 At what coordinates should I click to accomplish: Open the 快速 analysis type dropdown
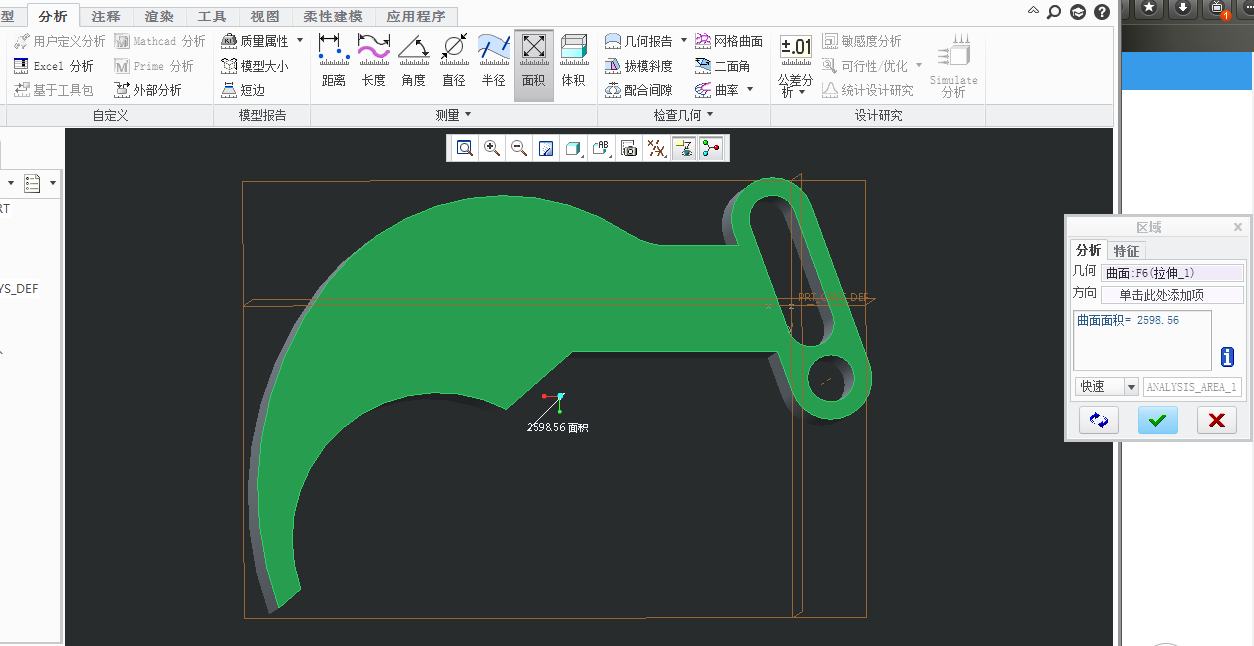(x=1131, y=387)
